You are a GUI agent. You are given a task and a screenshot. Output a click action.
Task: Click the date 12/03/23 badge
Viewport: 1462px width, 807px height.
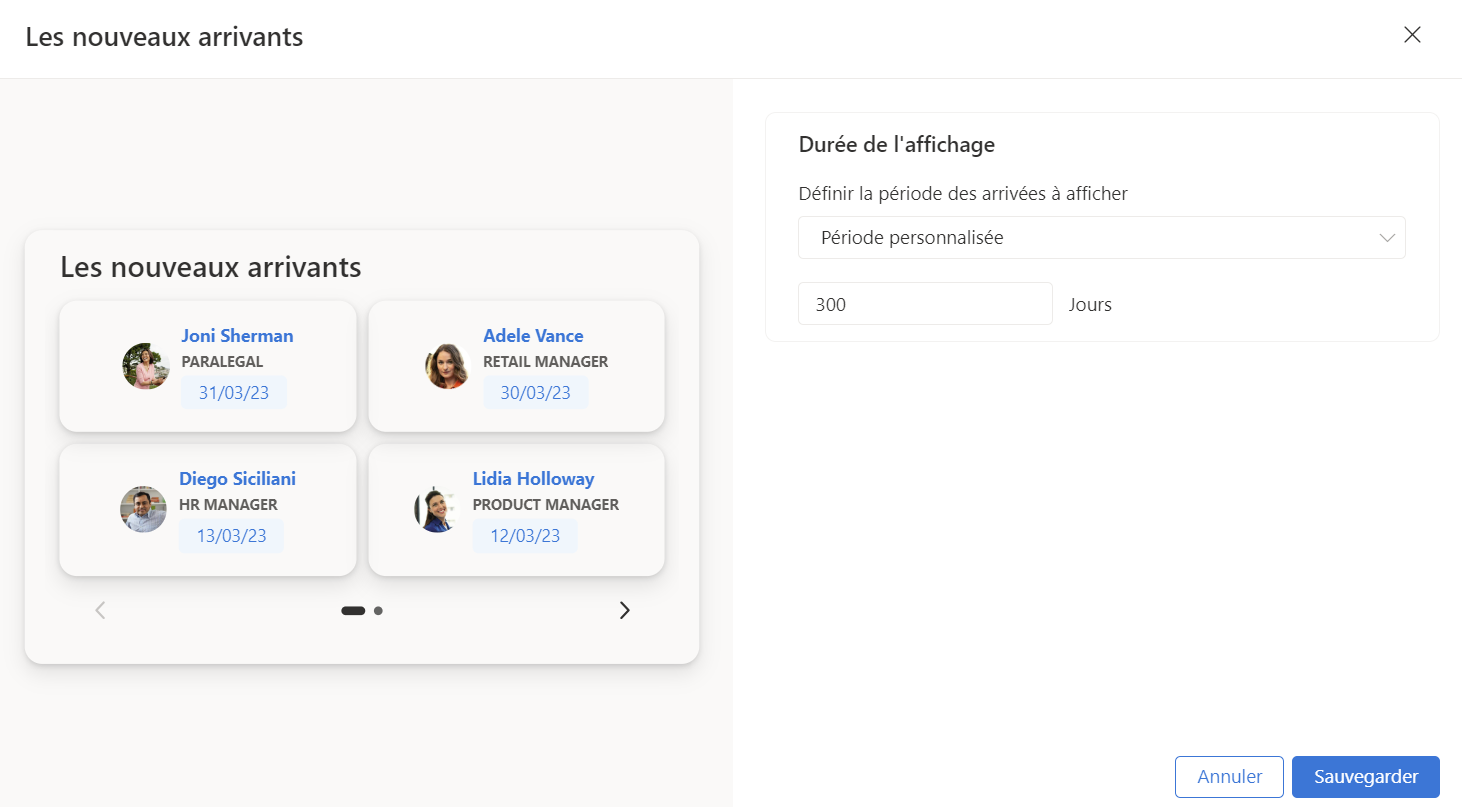[525, 536]
